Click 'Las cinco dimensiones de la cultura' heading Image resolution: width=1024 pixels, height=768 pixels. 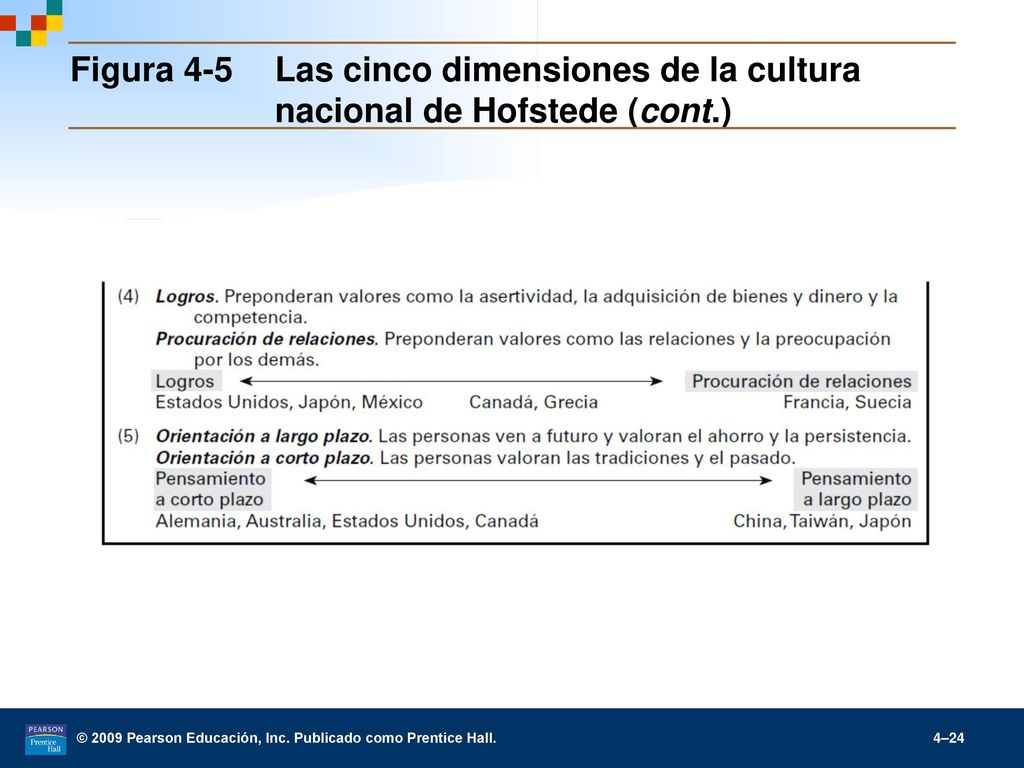click(568, 69)
